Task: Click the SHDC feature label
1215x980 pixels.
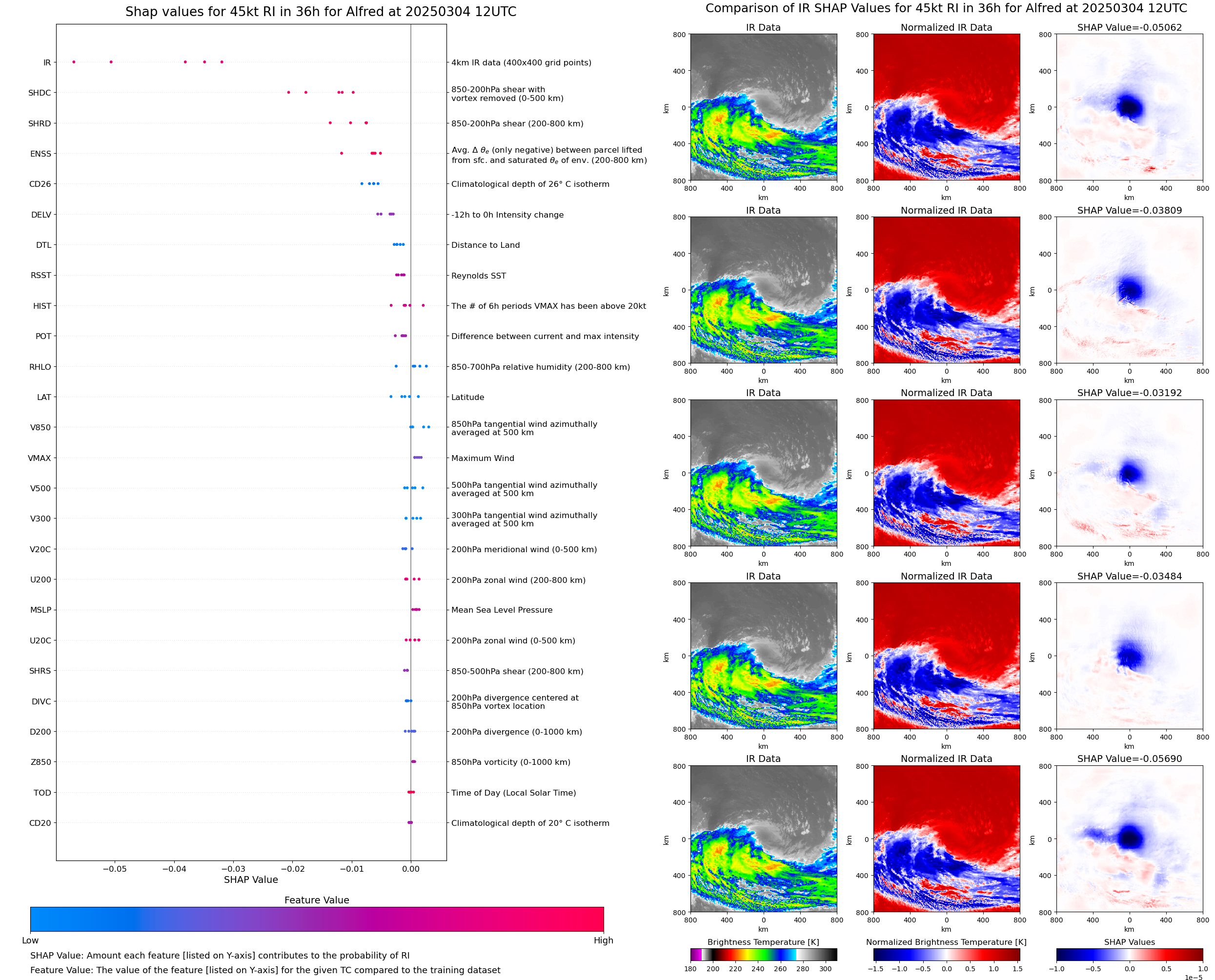Action: pos(40,93)
